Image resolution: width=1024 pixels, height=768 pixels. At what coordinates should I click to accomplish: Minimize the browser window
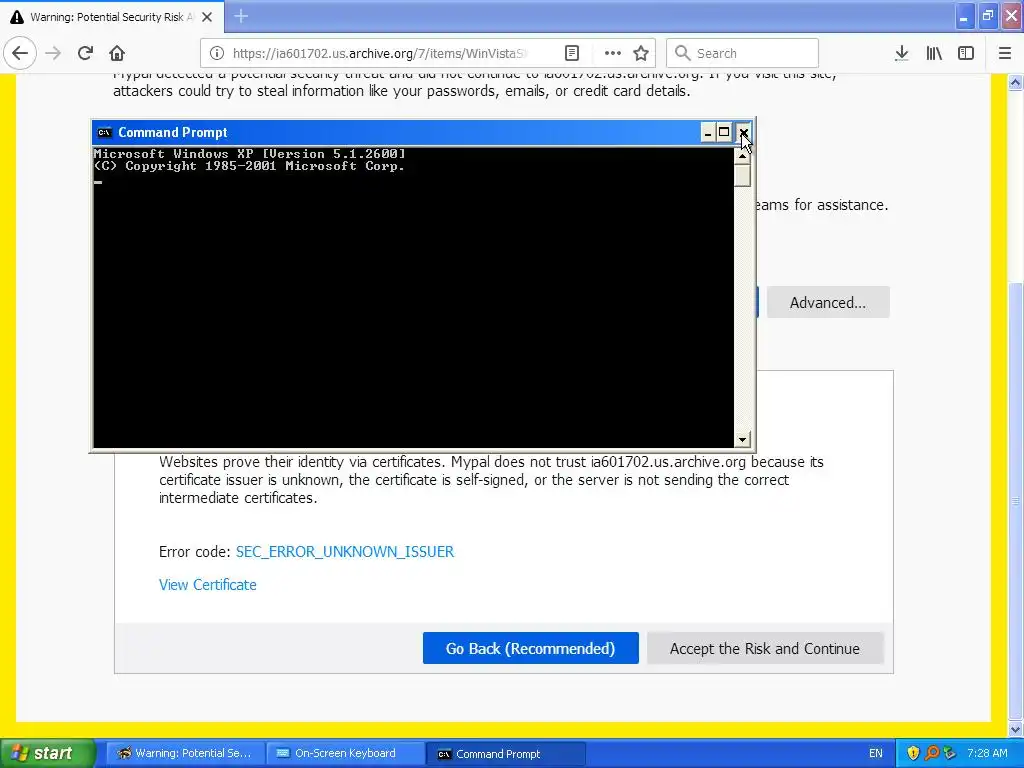[964, 16]
